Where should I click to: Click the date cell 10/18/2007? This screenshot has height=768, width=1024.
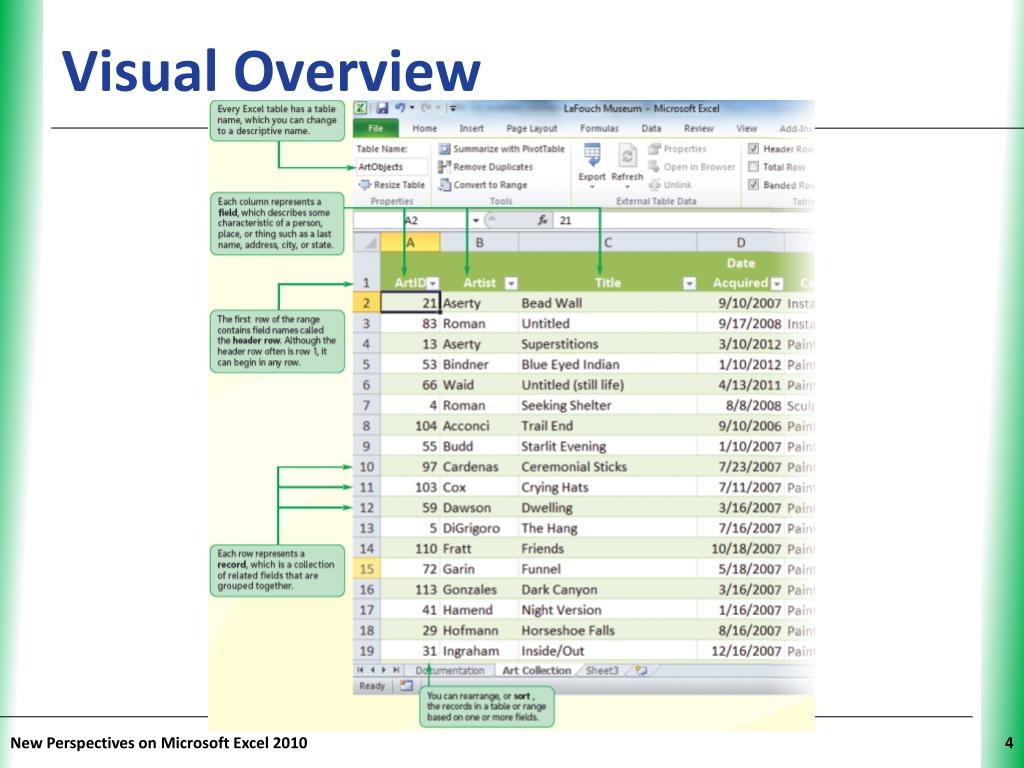[741, 549]
